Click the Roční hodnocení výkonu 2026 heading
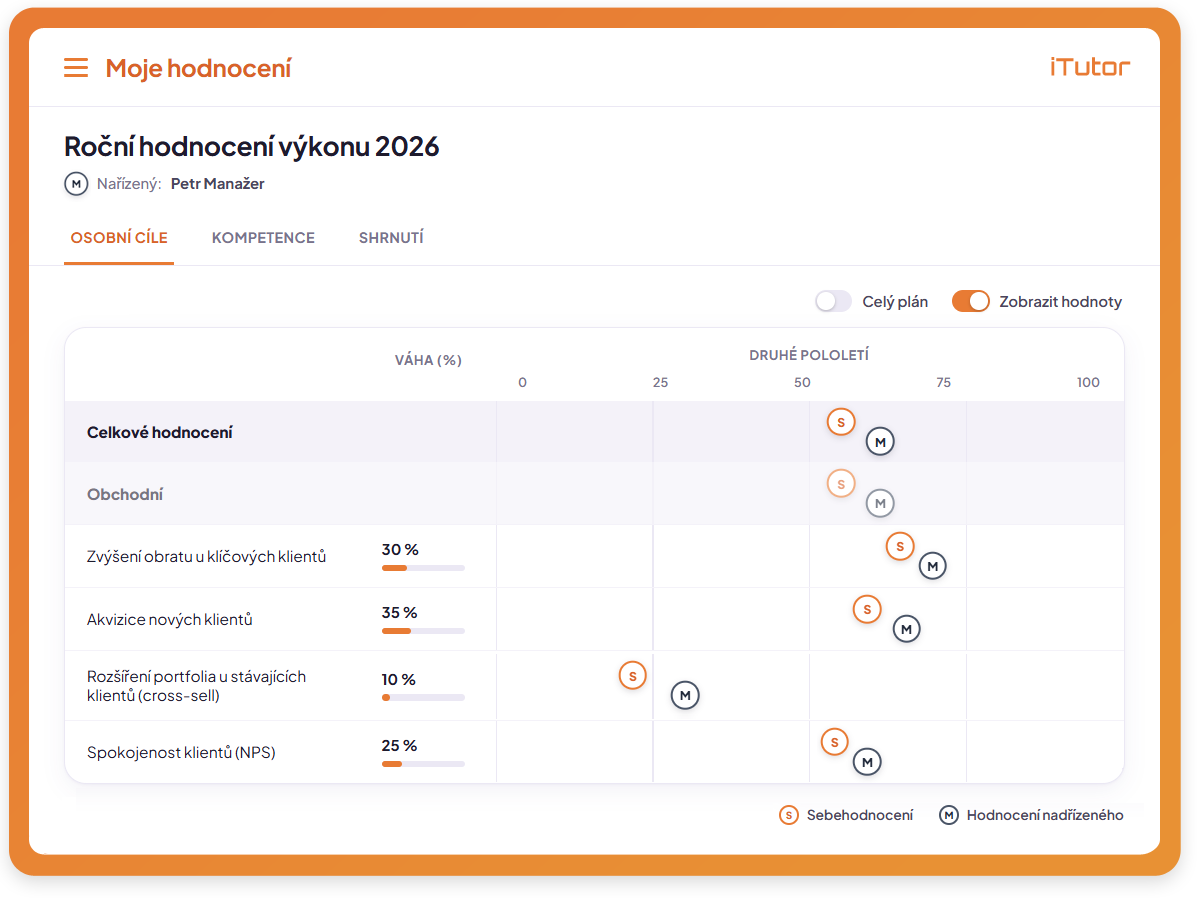The image size is (1199, 913). tap(252, 147)
